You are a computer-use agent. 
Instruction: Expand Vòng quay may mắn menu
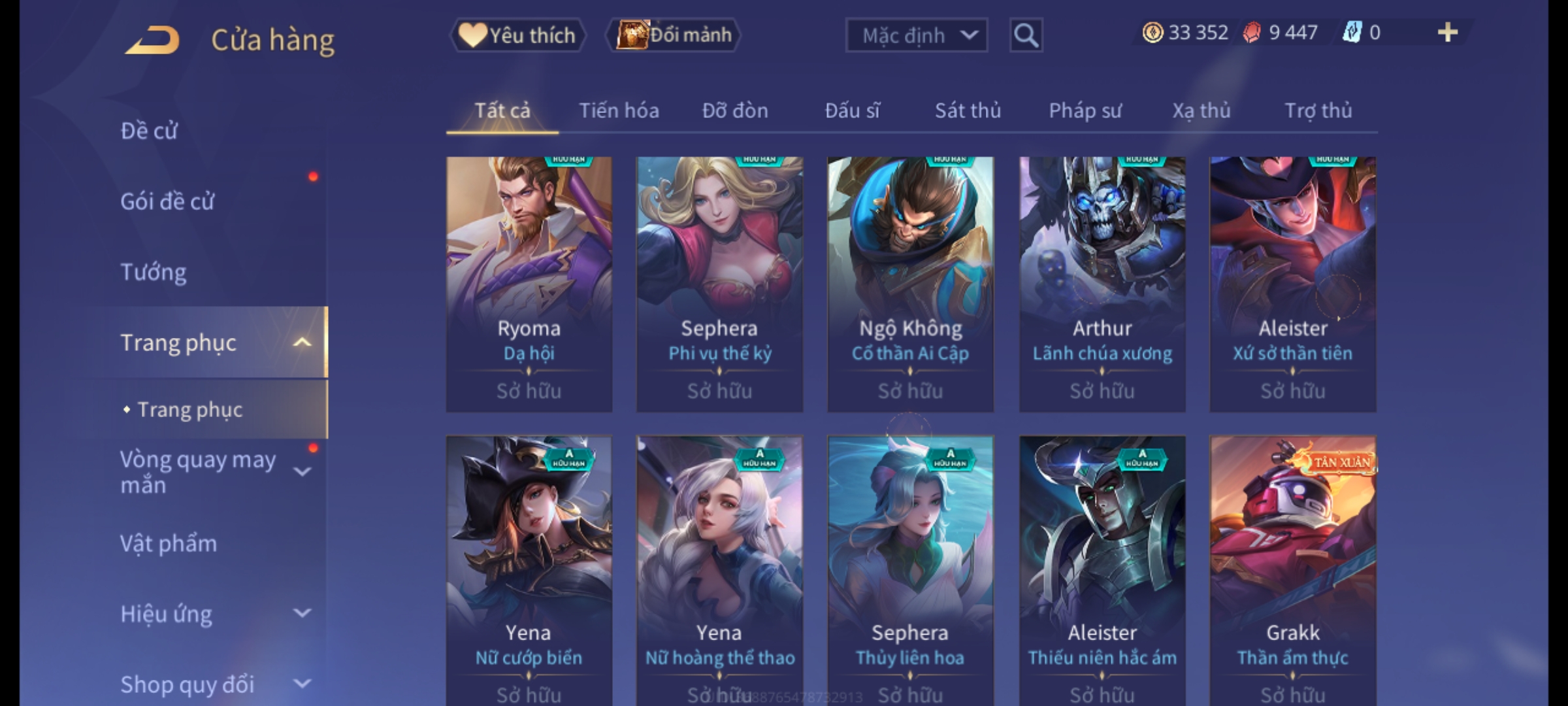(302, 471)
